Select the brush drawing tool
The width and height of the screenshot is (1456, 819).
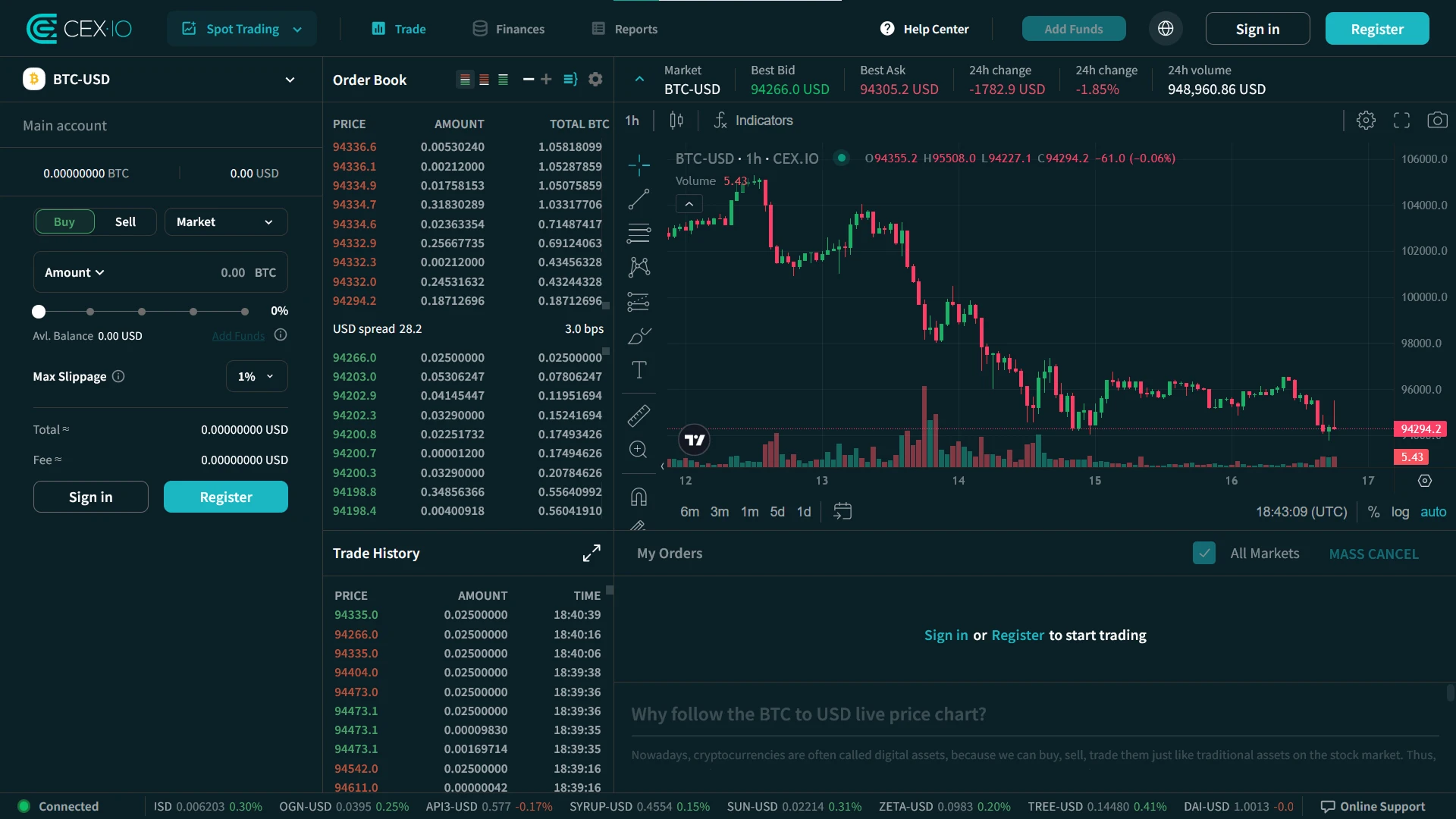pyautogui.click(x=639, y=335)
